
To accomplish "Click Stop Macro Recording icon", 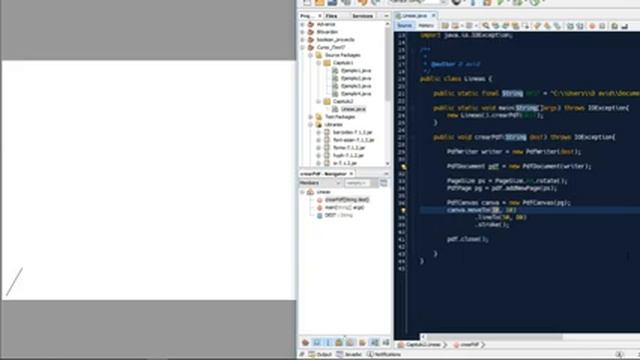I will pyautogui.click(x=602, y=26).
